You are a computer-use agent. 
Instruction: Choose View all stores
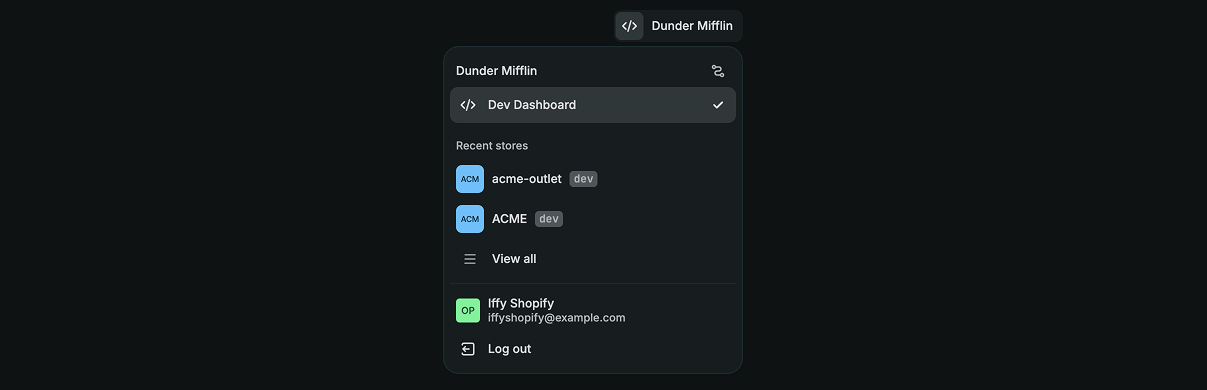(593, 259)
